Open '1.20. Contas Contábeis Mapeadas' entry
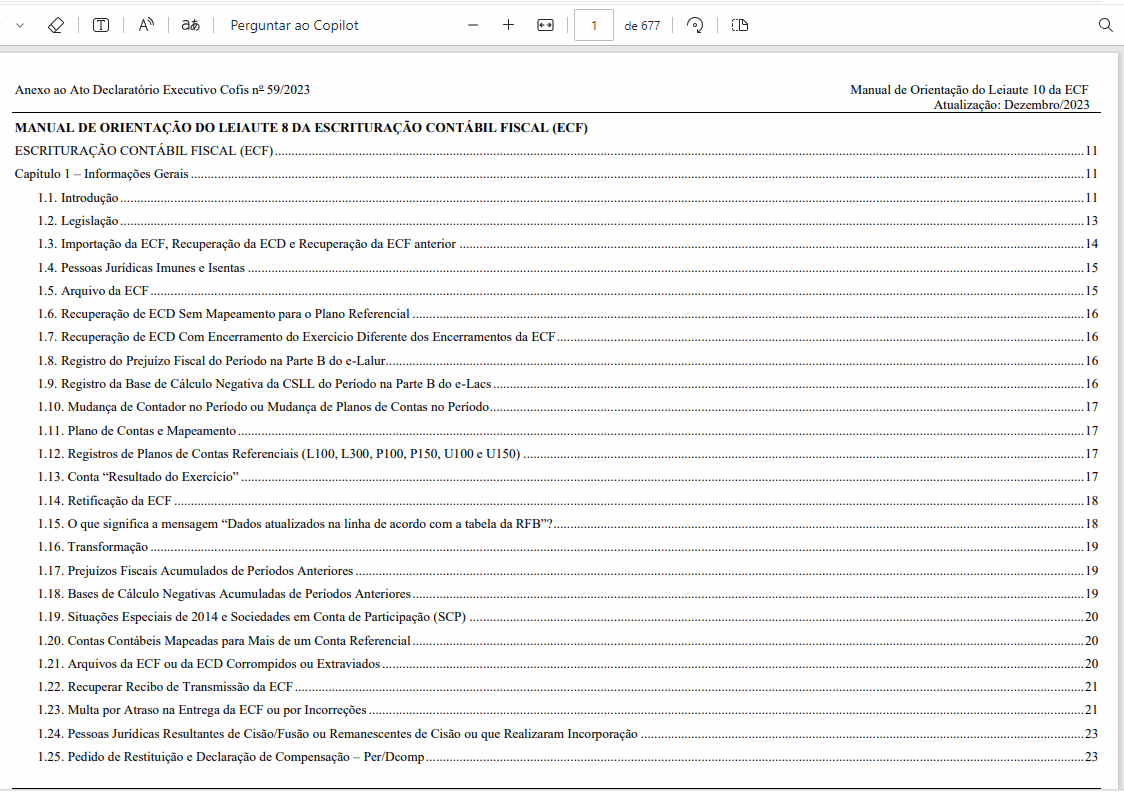The width and height of the screenshot is (1124, 792). [x=568, y=641]
